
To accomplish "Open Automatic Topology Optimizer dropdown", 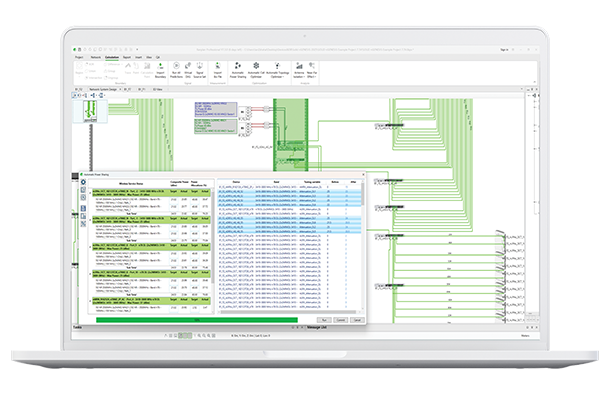I will pyautogui.click(x=277, y=70).
